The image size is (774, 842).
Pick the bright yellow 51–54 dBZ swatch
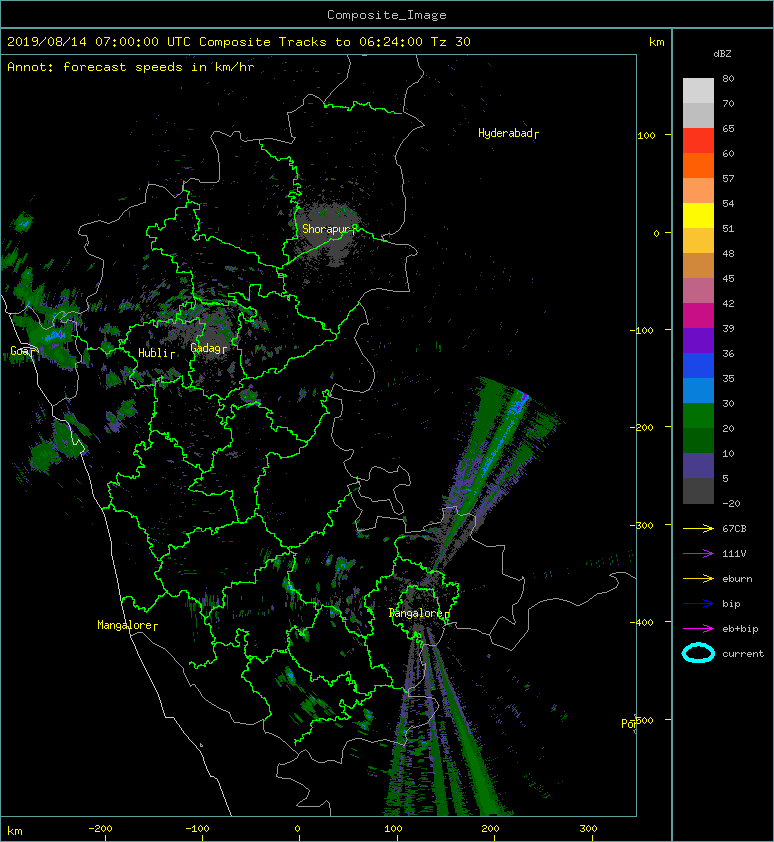698,215
